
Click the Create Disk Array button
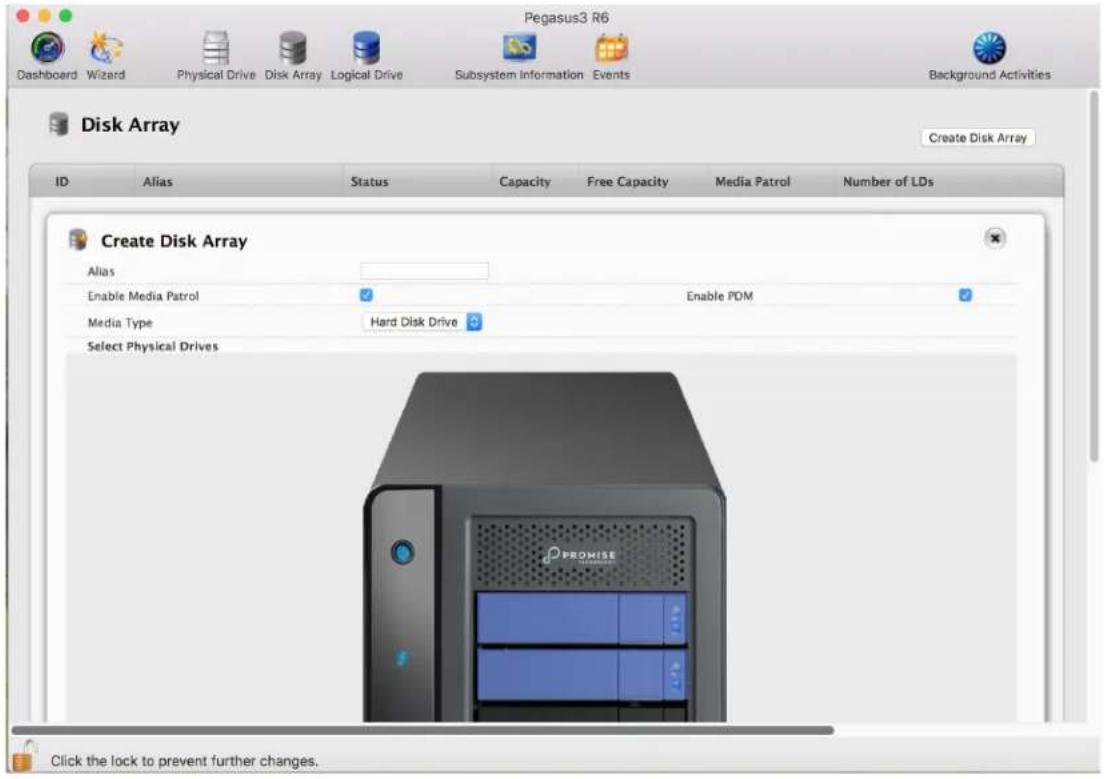coord(977,138)
